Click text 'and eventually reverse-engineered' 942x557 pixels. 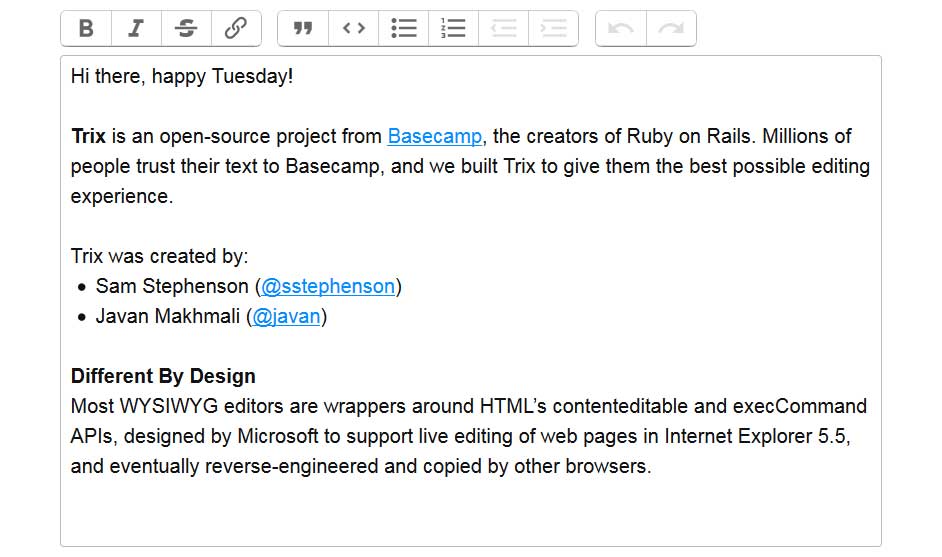225,466
